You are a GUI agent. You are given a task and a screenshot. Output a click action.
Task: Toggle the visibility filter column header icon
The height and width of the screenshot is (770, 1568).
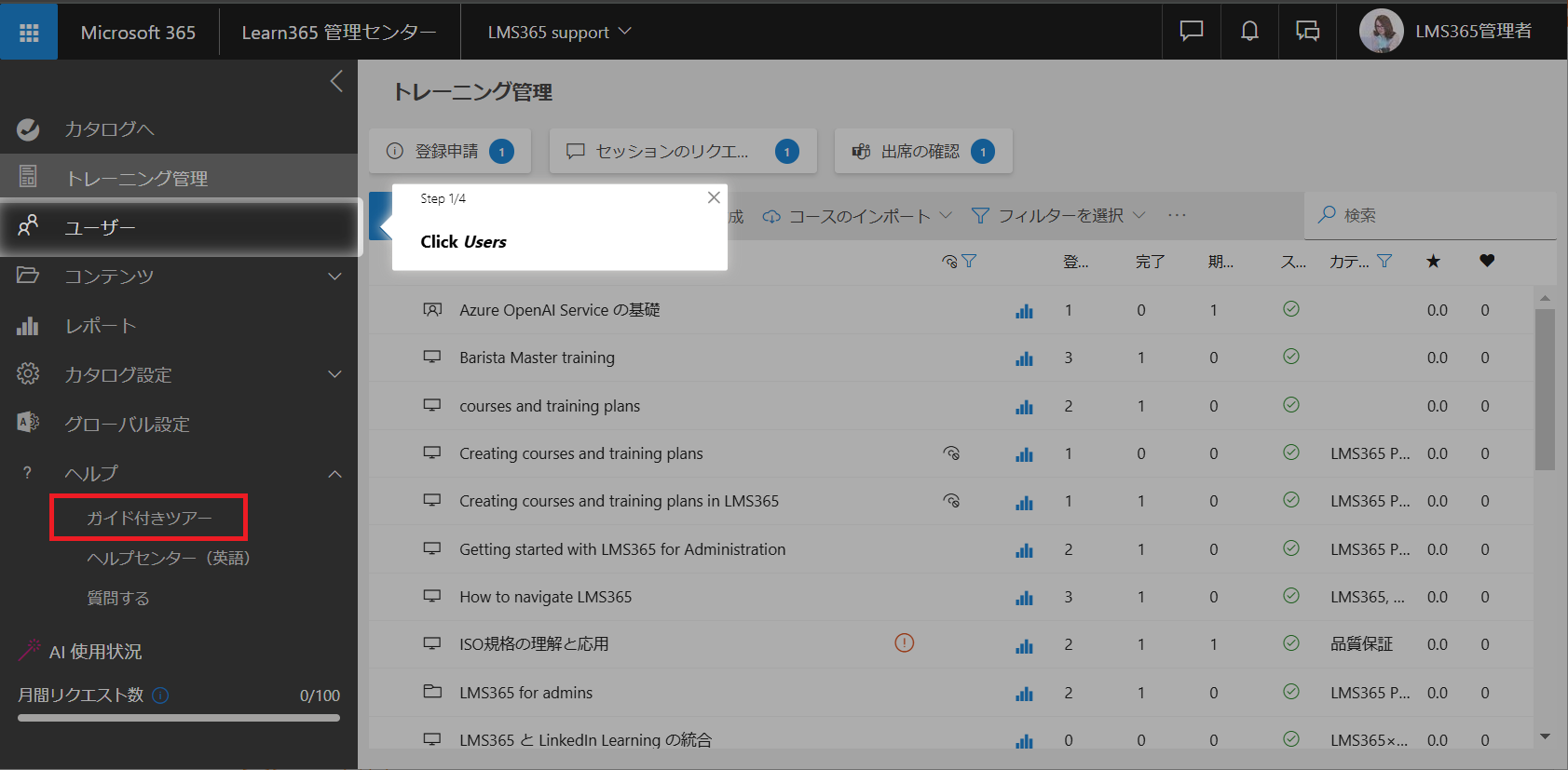(x=959, y=262)
